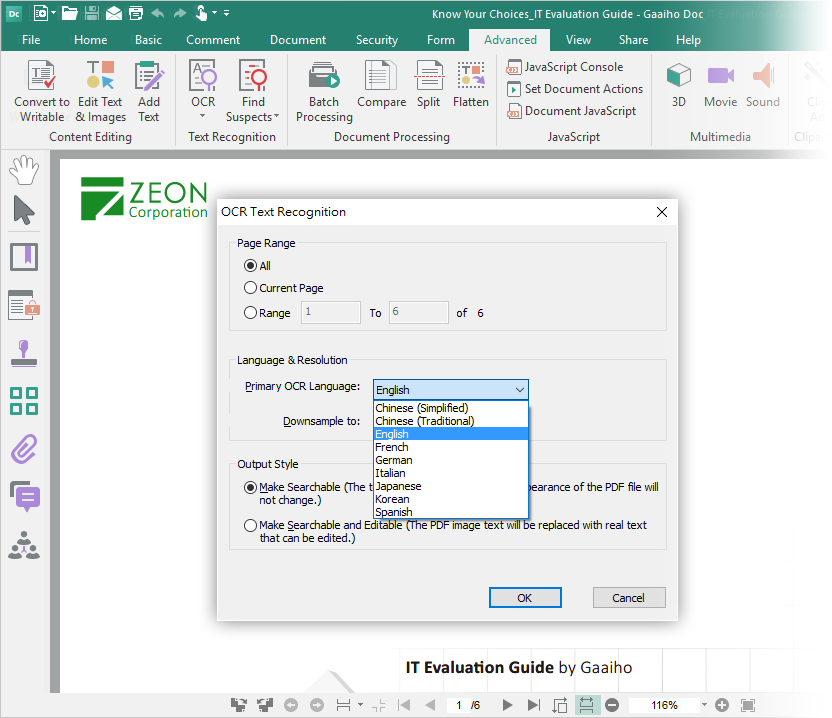Image resolution: width=832 pixels, height=718 pixels.
Task: Open Set Document Actions
Action: [x=575, y=89]
